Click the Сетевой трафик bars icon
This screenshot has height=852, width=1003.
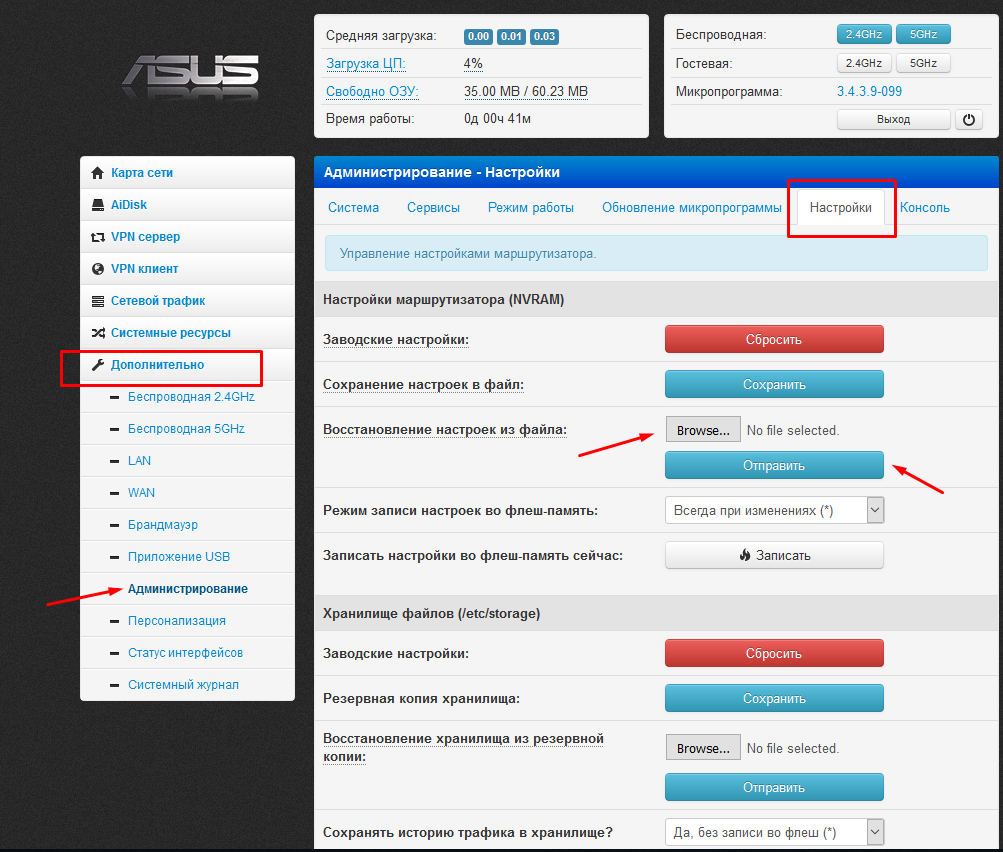[98, 301]
